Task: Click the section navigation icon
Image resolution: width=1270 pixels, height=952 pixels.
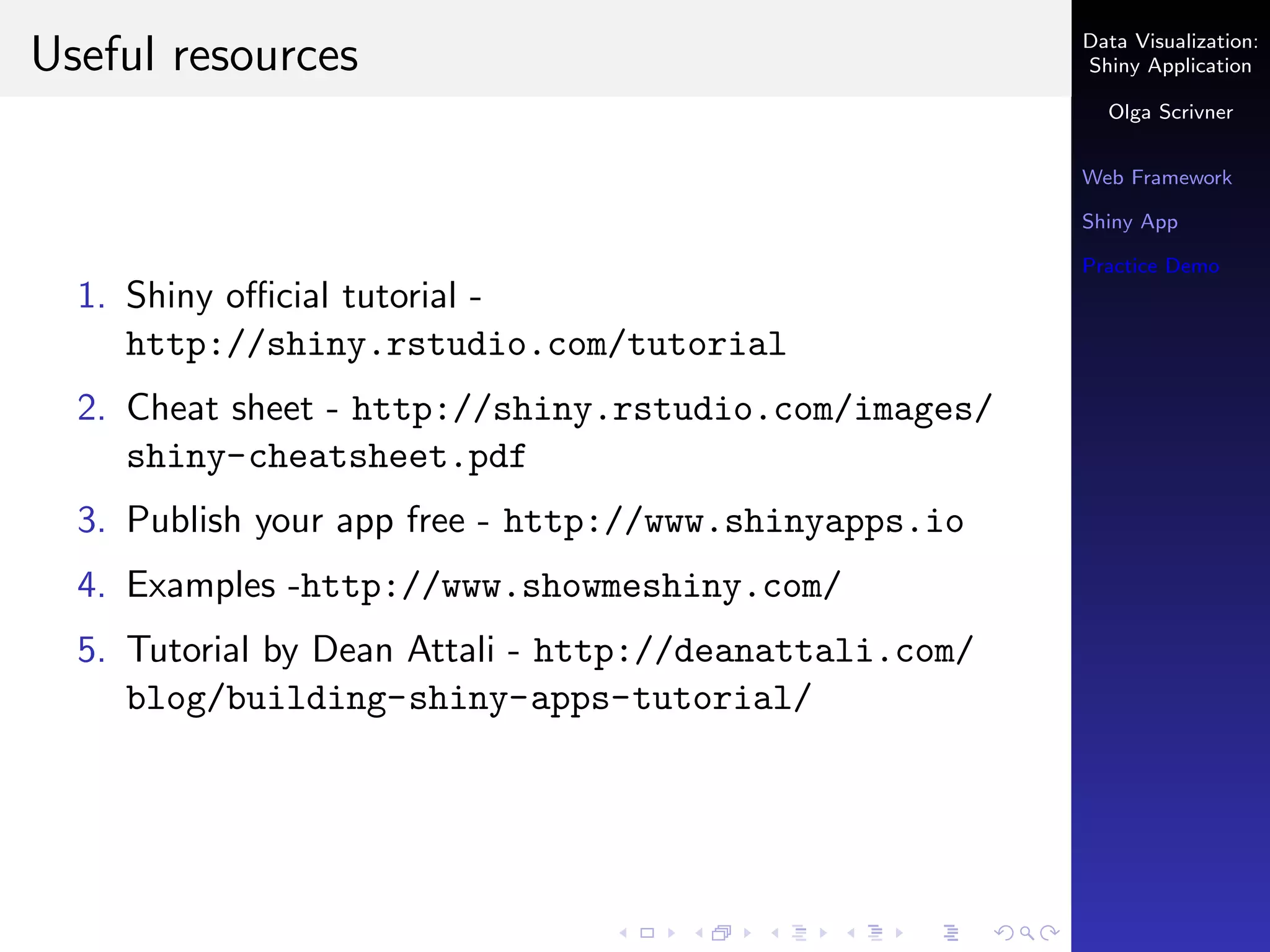Action: [x=876, y=933]
